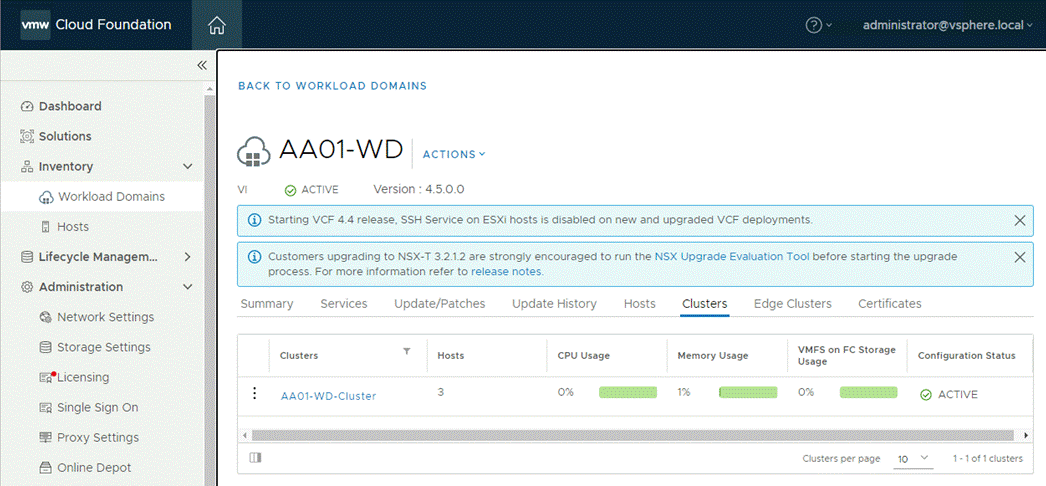This screenshot has width=1046, height=486.
Task: Open Online Depot
Action: tap(94, 467)
